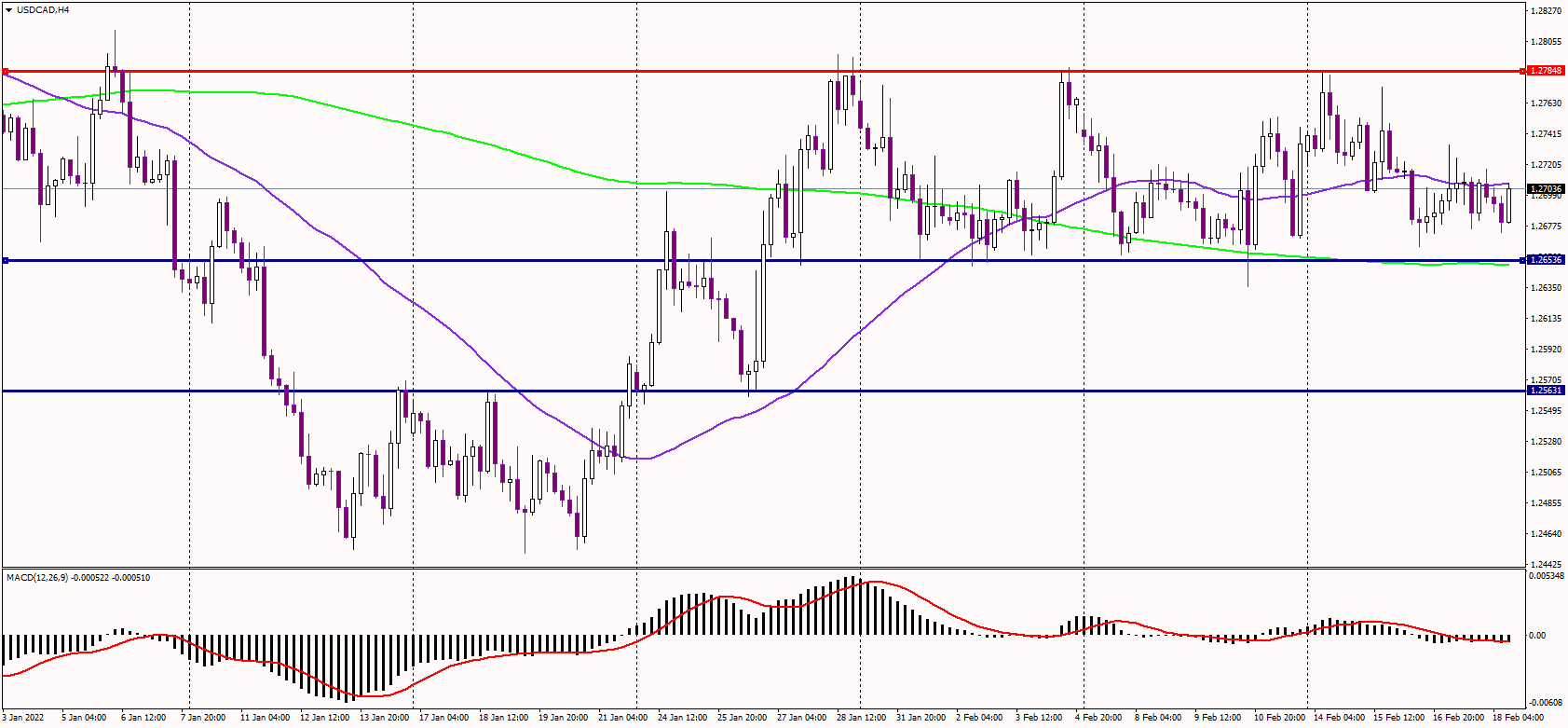
Task: Click the 1.26350 value on price scale
Action: tap(1547, 288)
